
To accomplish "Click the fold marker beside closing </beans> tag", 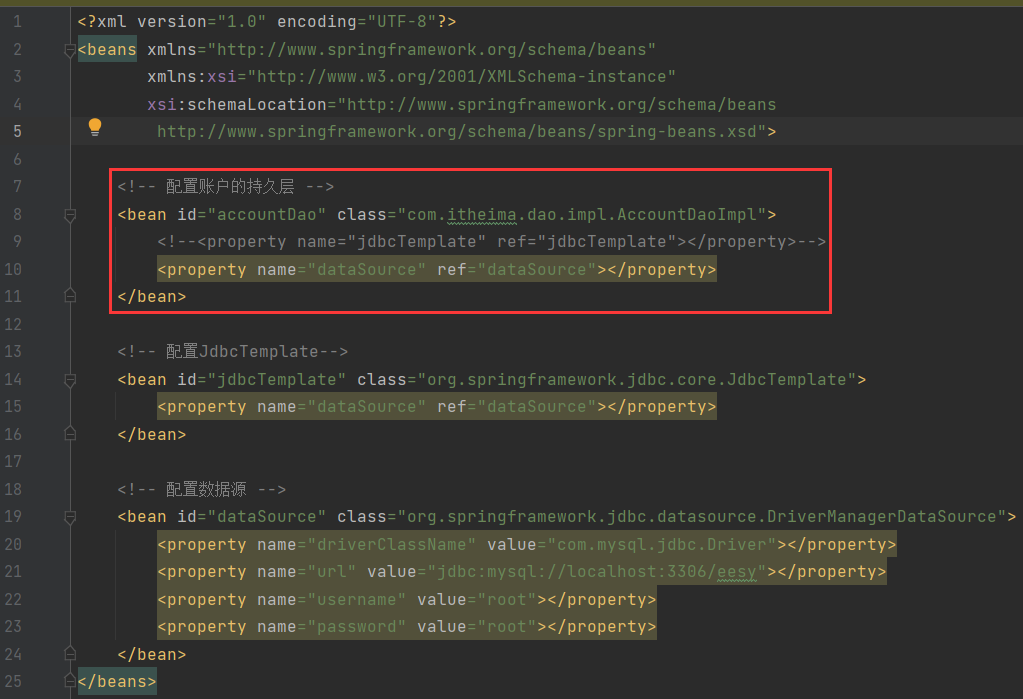I will [x=69, y=680].
